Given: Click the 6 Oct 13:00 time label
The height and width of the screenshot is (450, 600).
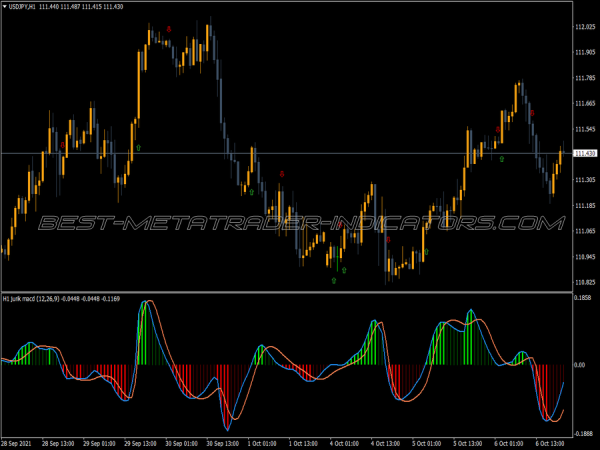Looking at the screenshot, I should (x=550, y=443).
